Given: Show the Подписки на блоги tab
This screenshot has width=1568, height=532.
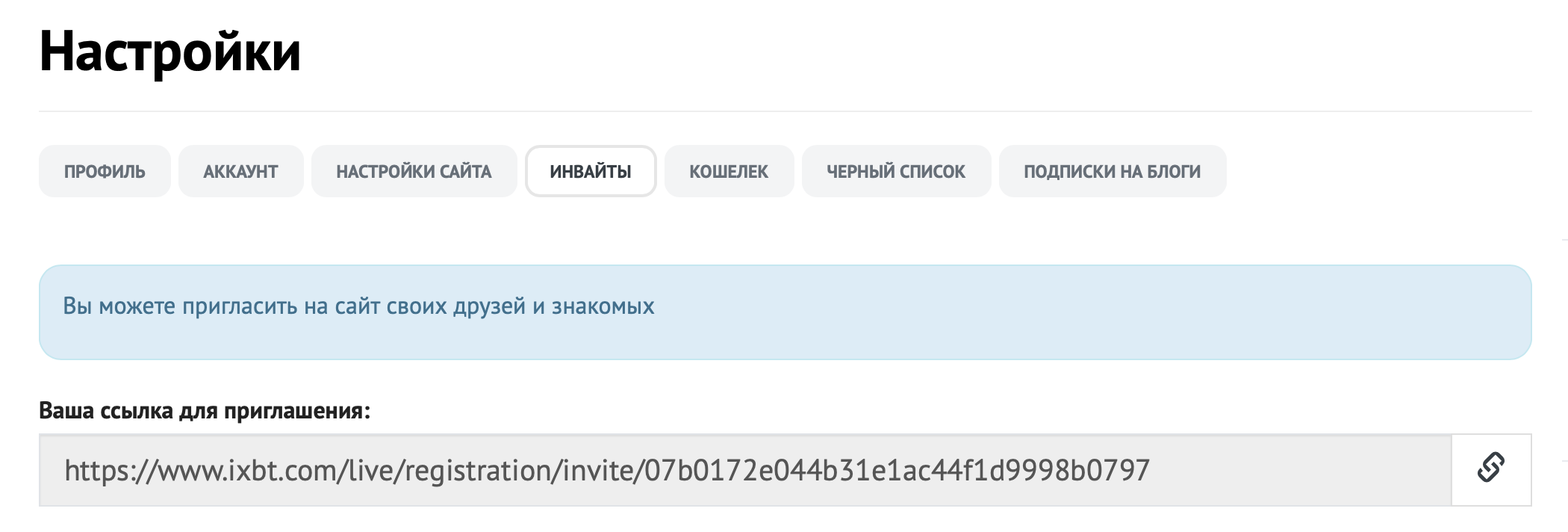Looking at the screenshot, I should tap(1112, 172).
